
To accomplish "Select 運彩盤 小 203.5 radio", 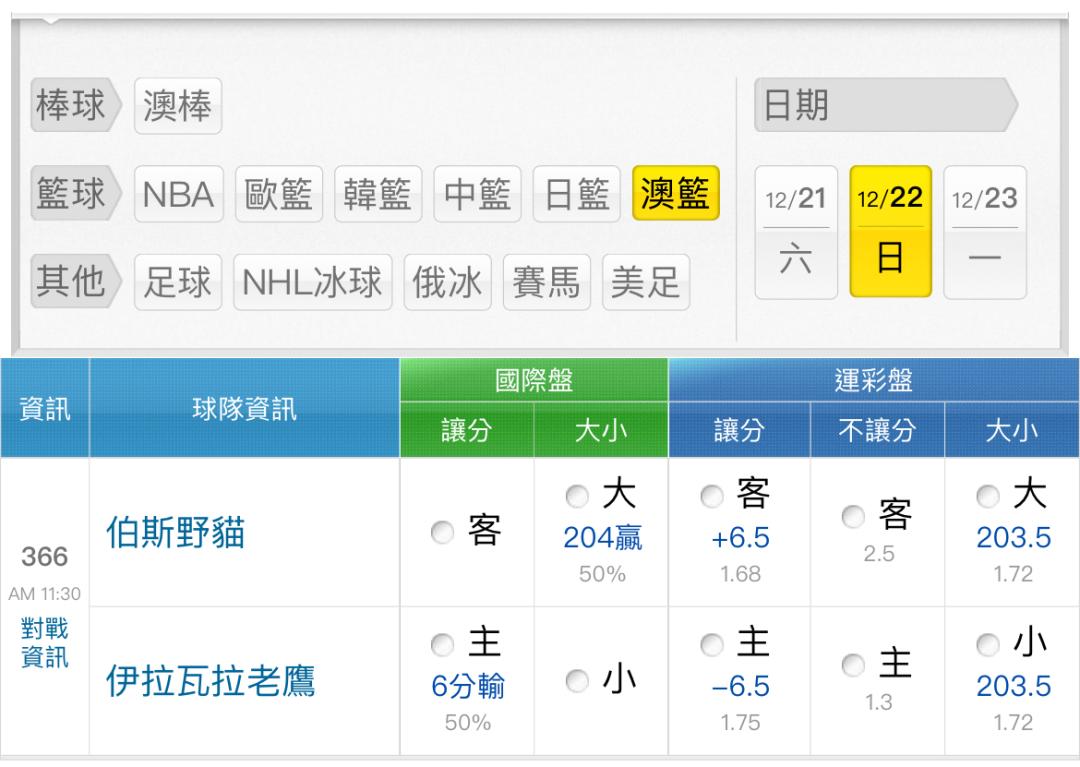I will point(988,644).
